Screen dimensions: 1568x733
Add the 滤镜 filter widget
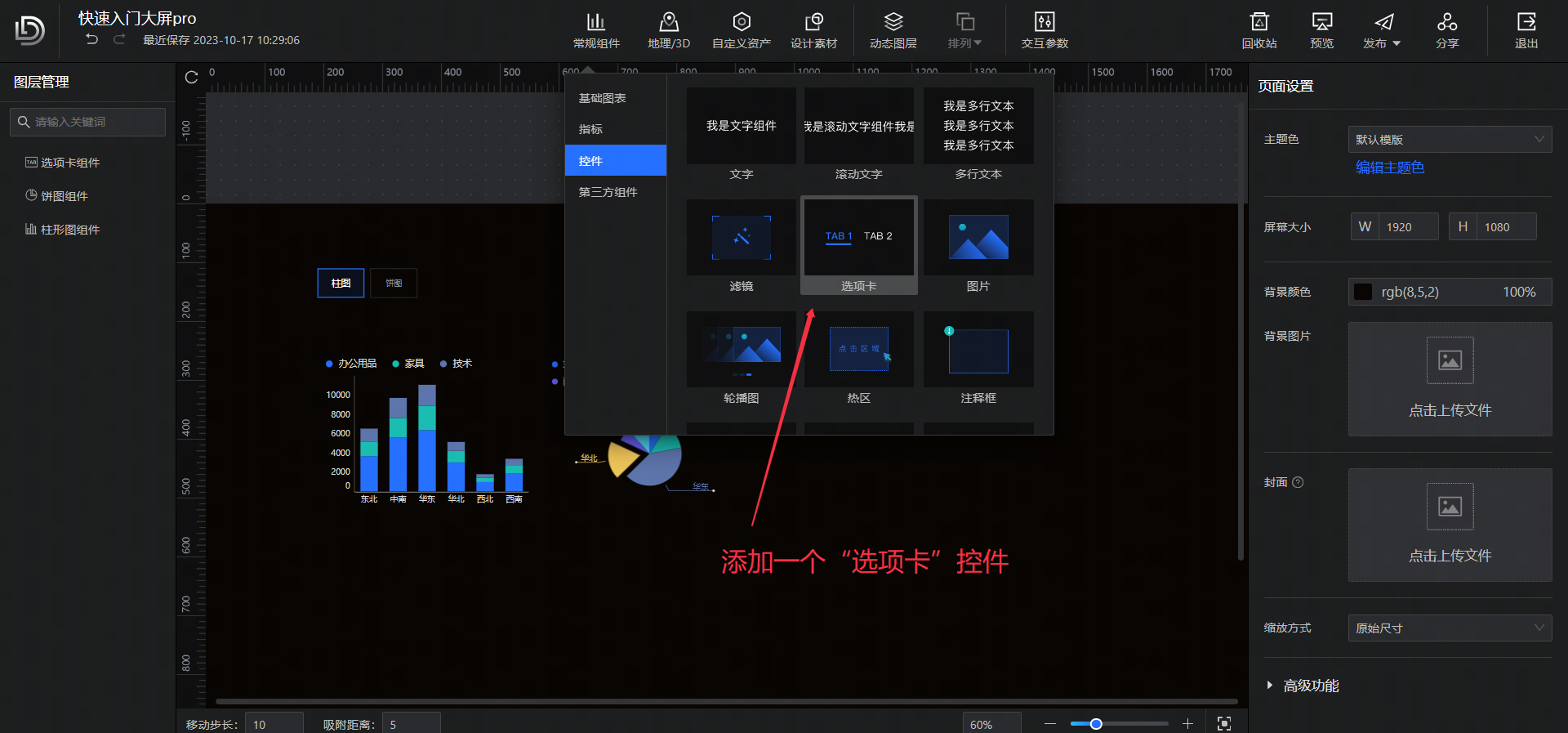(741, 246)
